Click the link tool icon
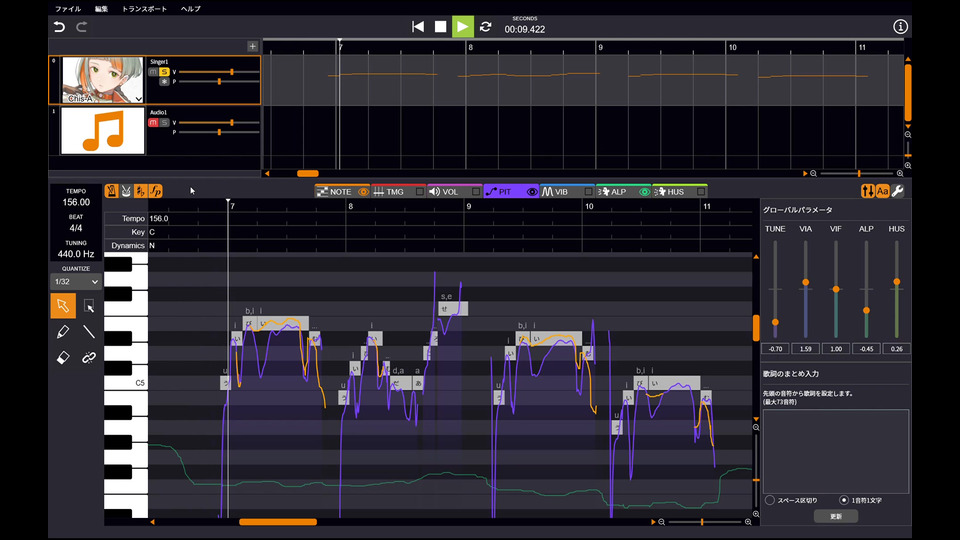This screenshot has width=960, height=540. tap(89, 357)
